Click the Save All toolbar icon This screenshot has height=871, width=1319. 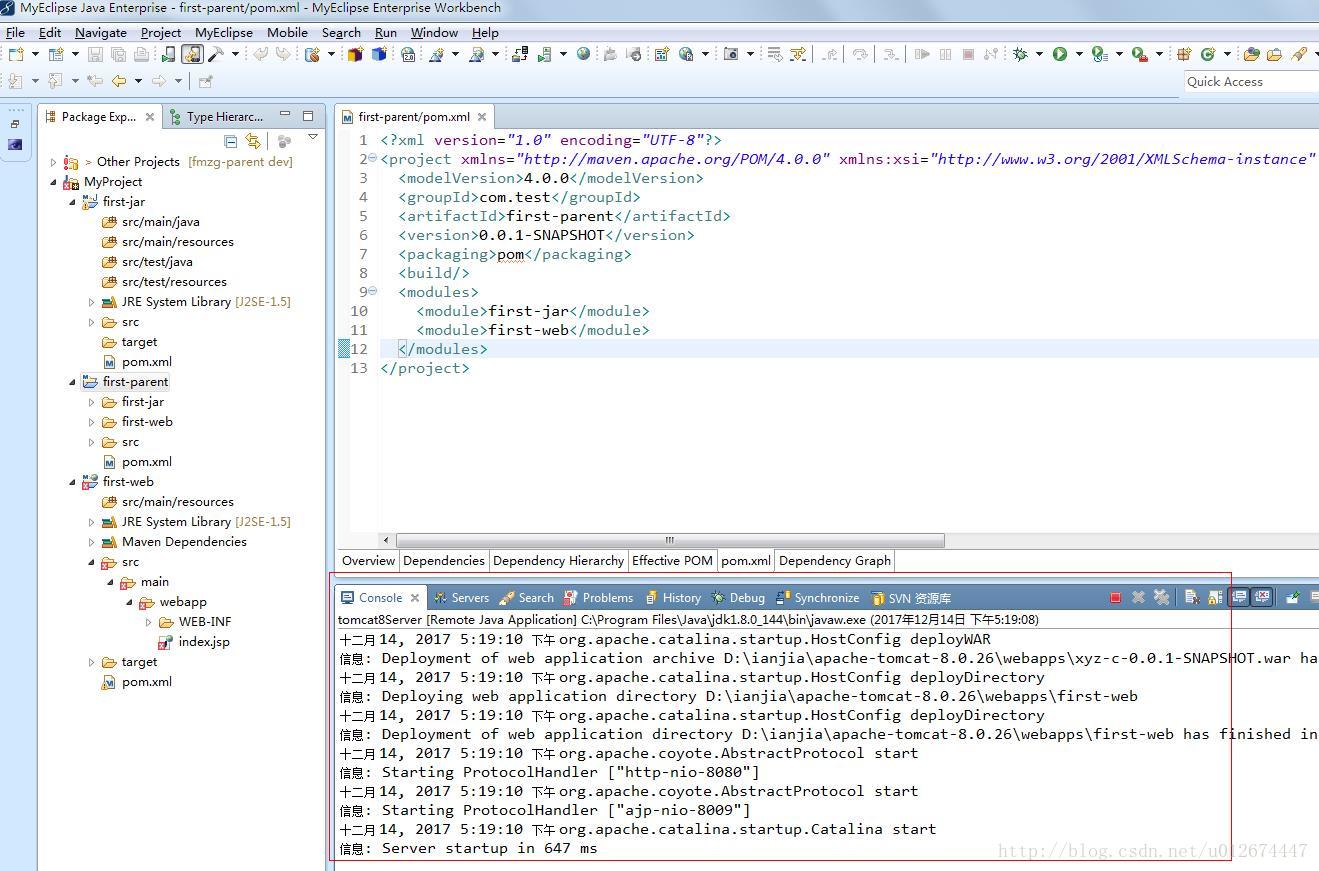pos(118,54)
